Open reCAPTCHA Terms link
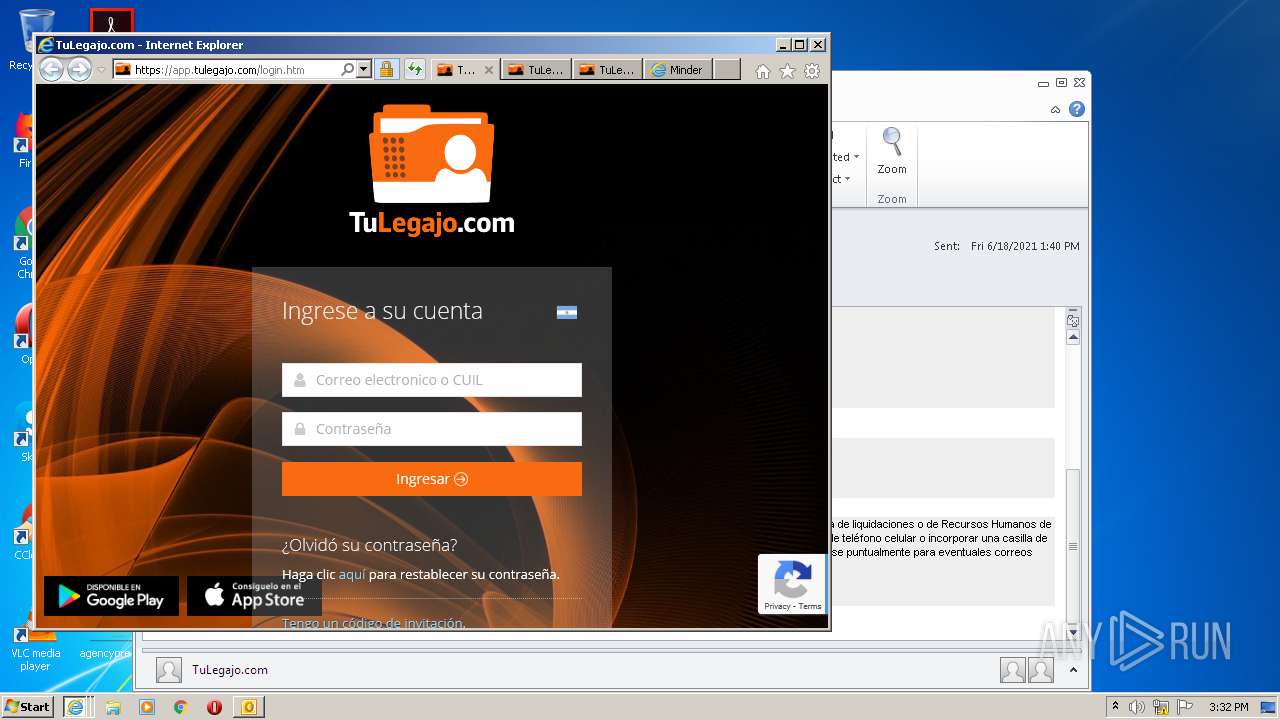 point(810,606)
